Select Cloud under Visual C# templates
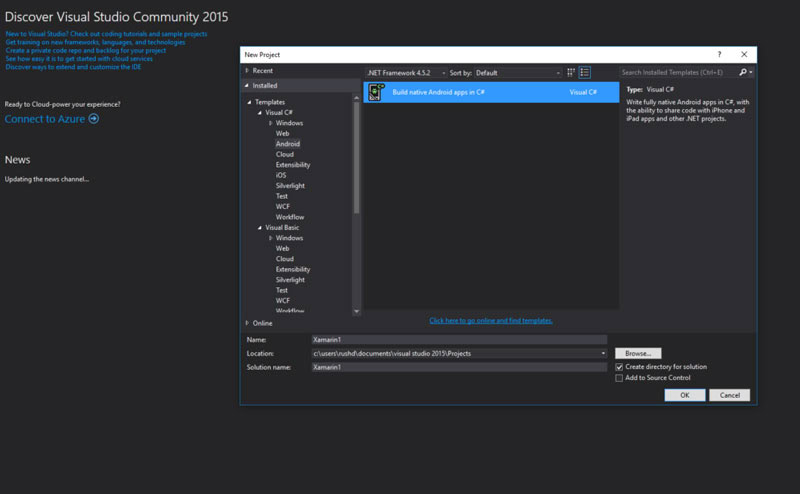This screenshot has height=494, width=800. click(x=285, y=154)
